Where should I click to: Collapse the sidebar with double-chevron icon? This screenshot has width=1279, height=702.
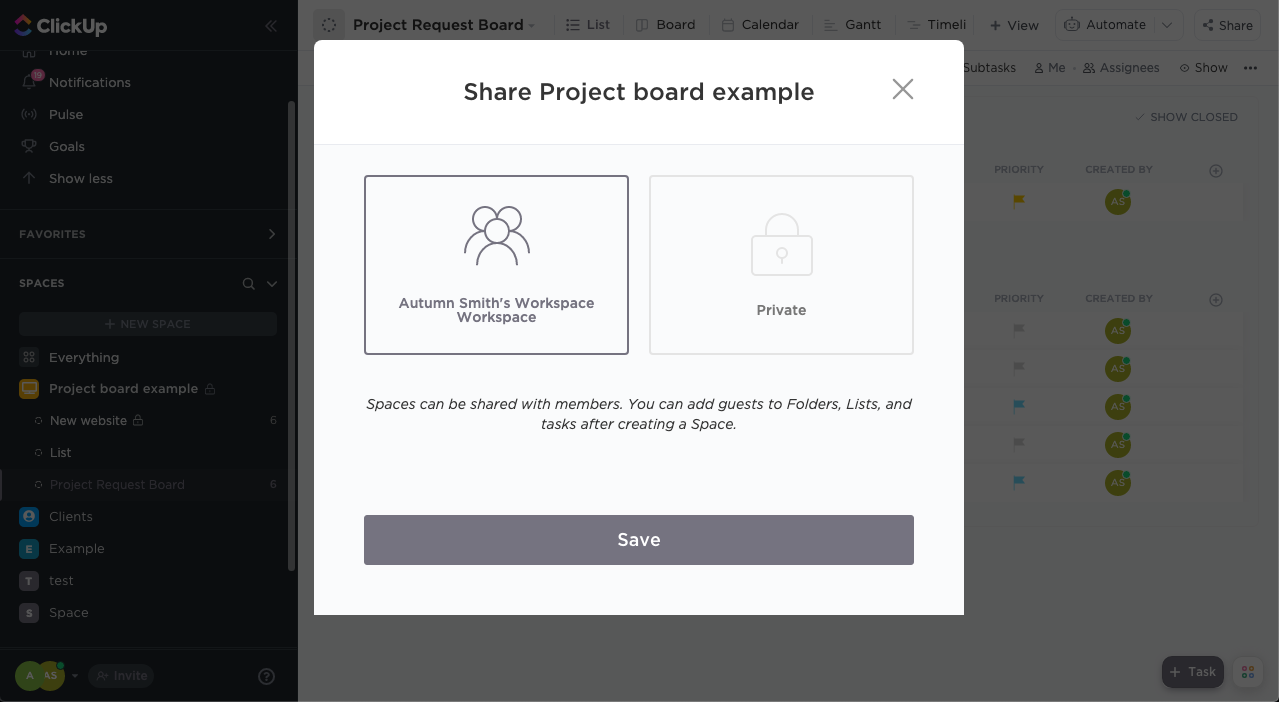coord(271,26)
